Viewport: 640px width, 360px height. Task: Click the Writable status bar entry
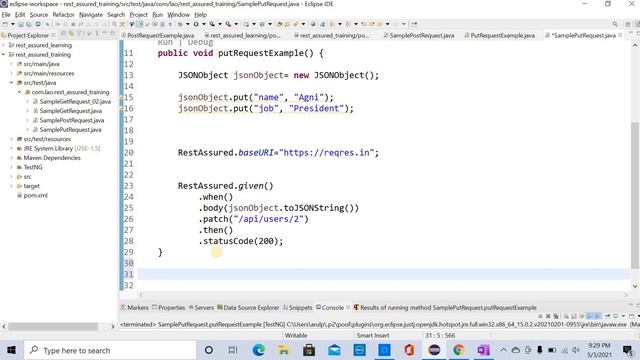click(x=296, y=335)
